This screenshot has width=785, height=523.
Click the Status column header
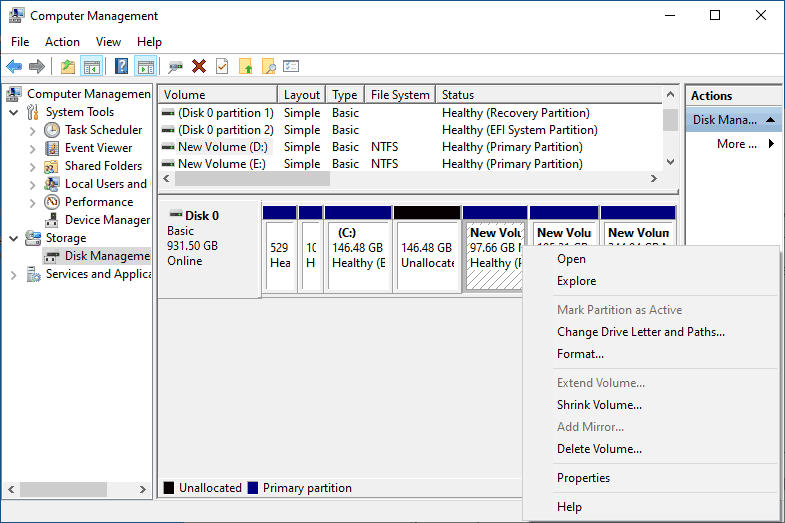click(549, 95)
